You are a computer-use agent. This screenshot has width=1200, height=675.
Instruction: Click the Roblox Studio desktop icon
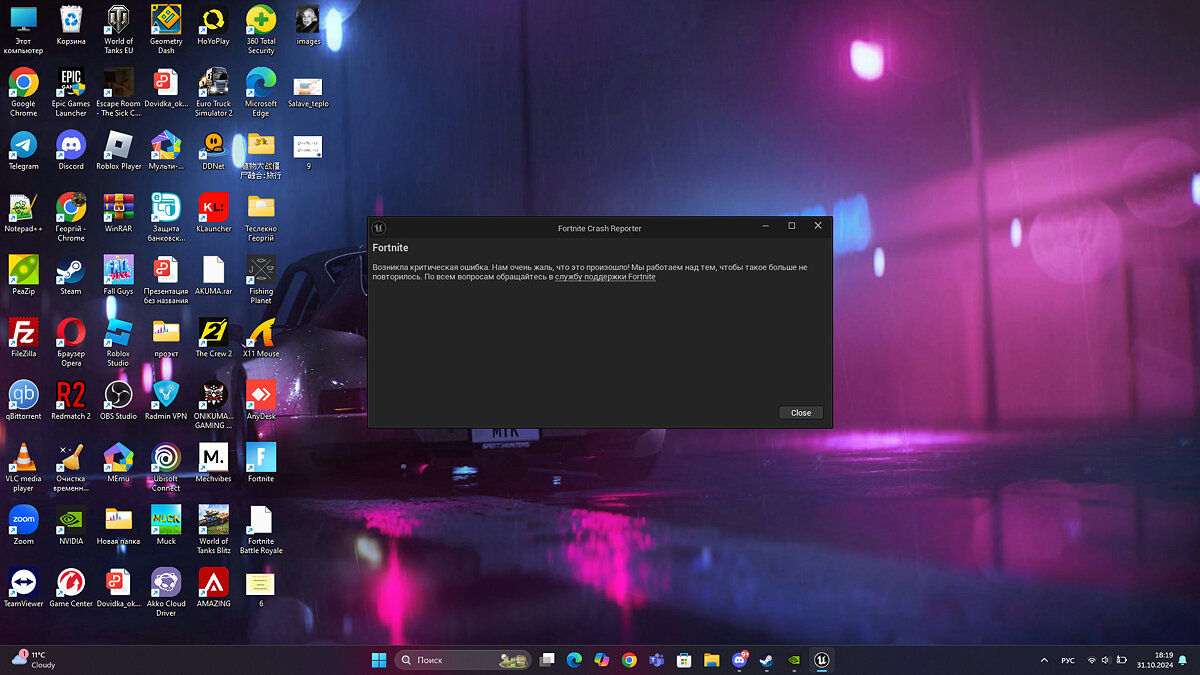[x=118, y=336]
